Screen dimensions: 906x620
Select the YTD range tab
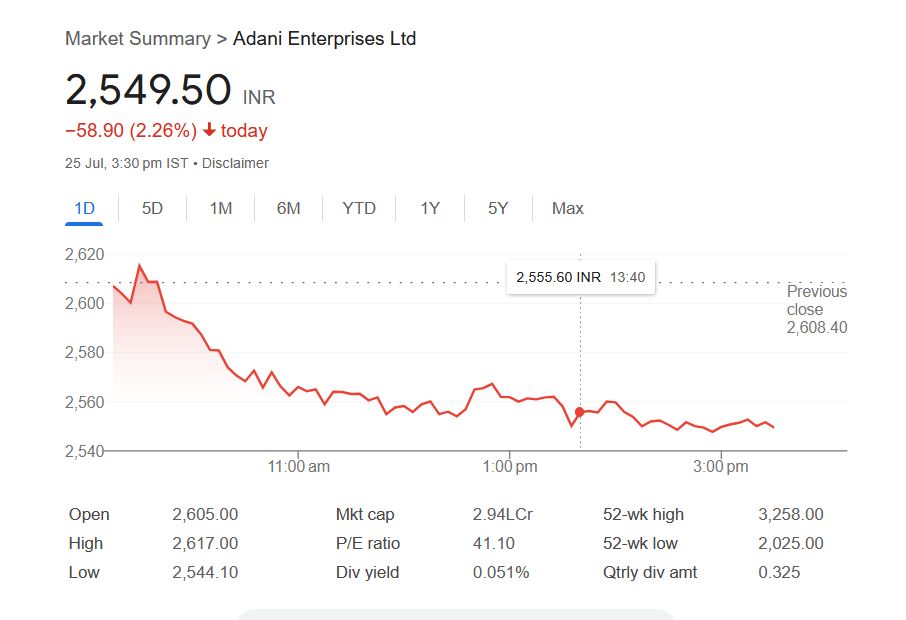click(359, 208)
